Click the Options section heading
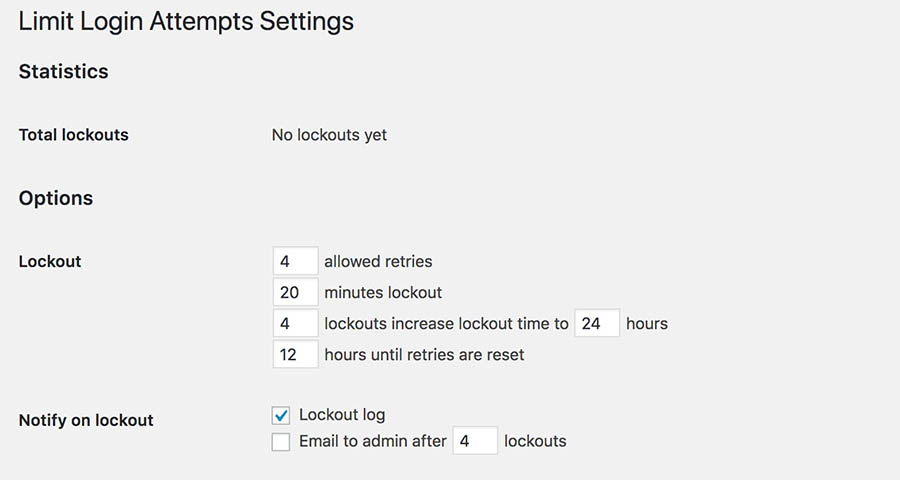 pyautogui.click(x=56, y=198)
